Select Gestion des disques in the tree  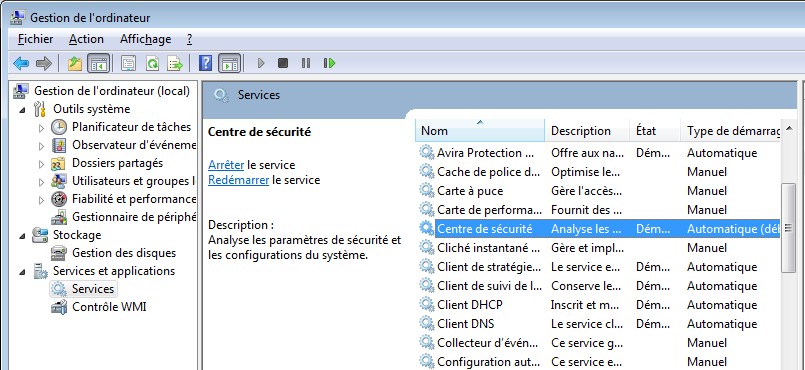124,253
